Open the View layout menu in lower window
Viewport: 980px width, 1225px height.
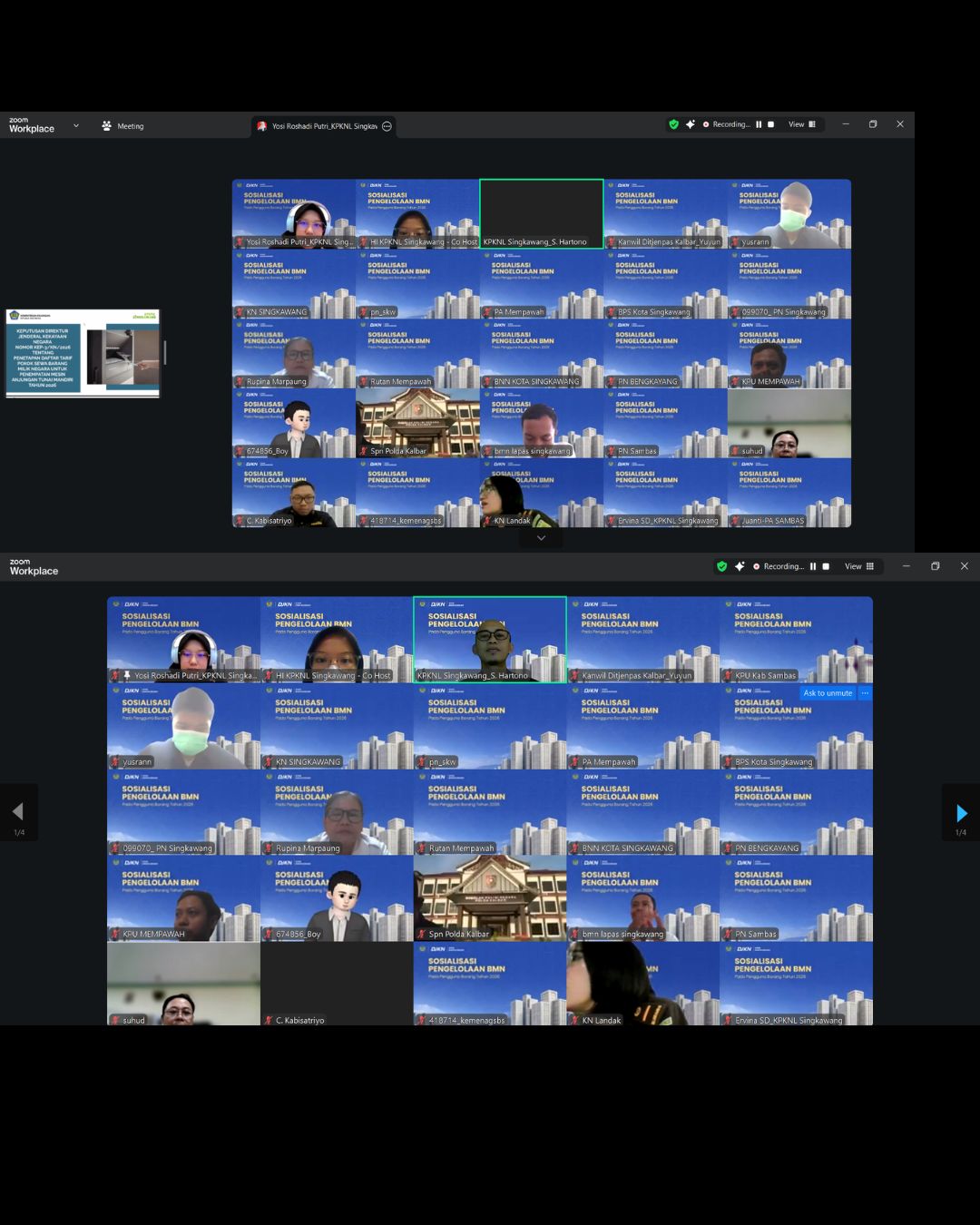point(859,566)
